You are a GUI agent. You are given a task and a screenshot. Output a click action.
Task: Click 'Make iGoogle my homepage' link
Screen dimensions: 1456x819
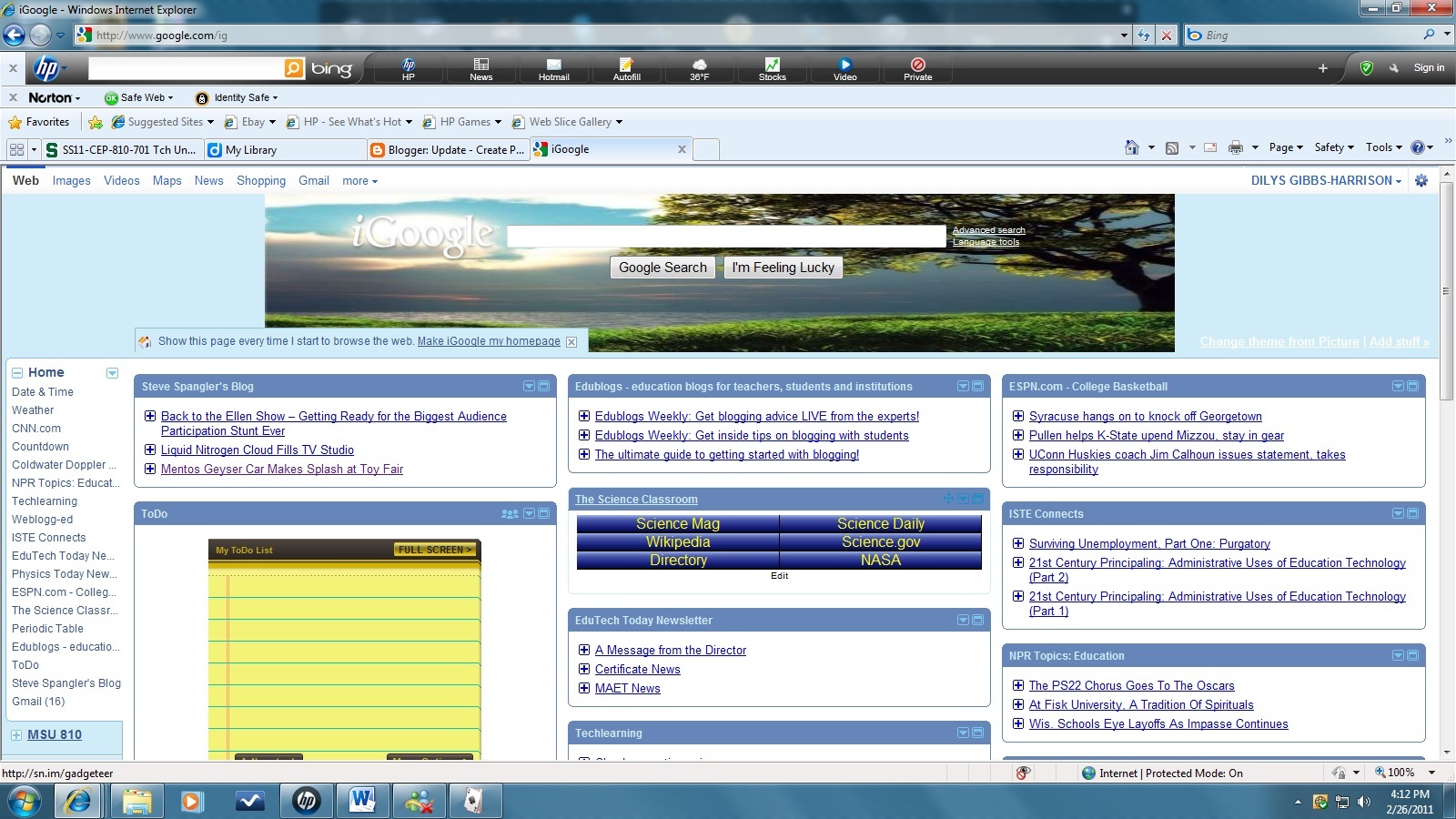point(489,341)
